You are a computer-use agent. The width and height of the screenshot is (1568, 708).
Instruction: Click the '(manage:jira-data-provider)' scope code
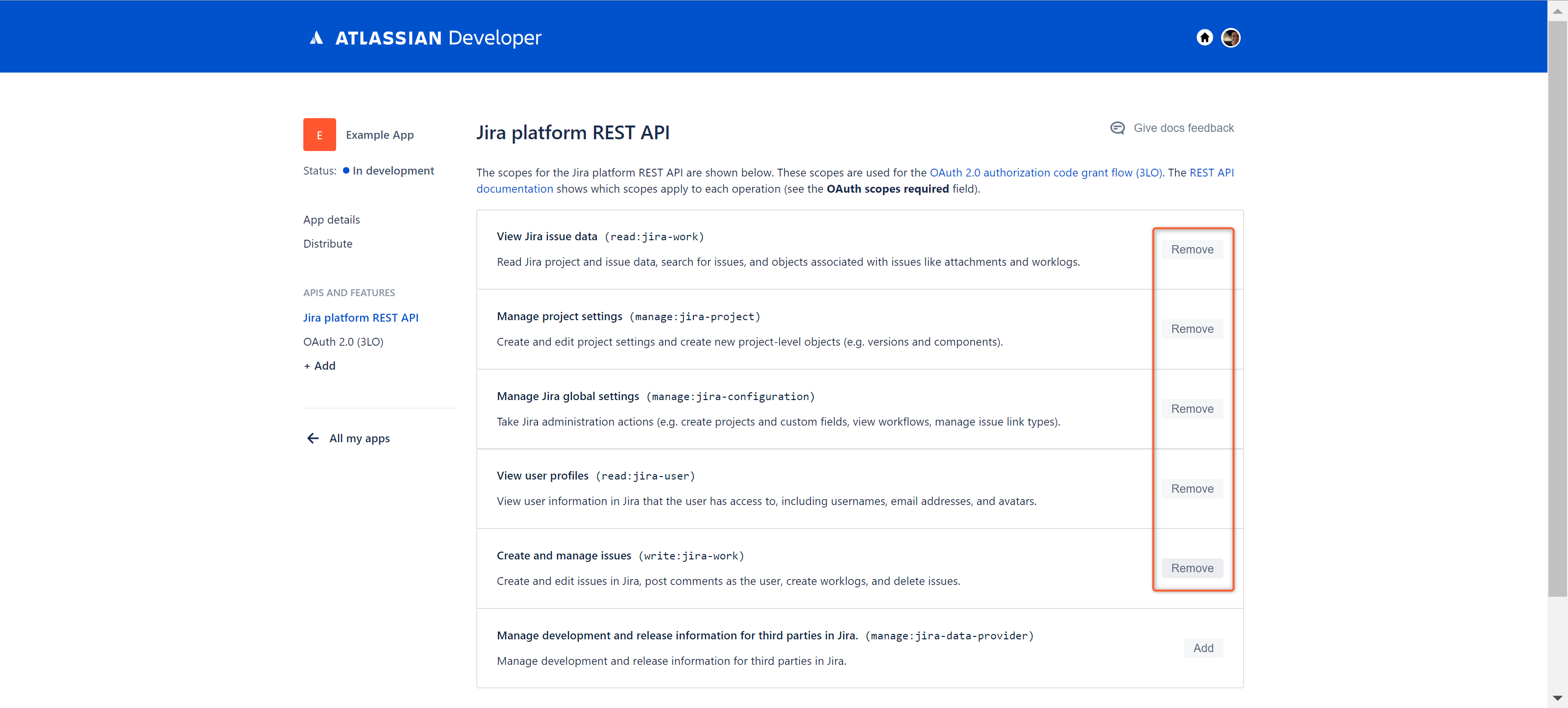(x=950, y=636)
